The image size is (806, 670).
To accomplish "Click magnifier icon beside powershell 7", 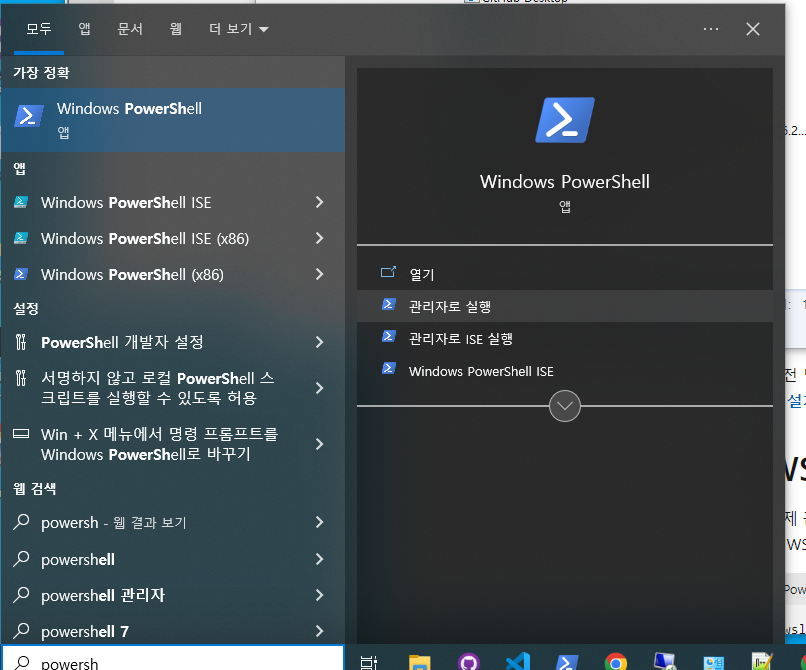I will pyautogui.click(x=21, y=630).
